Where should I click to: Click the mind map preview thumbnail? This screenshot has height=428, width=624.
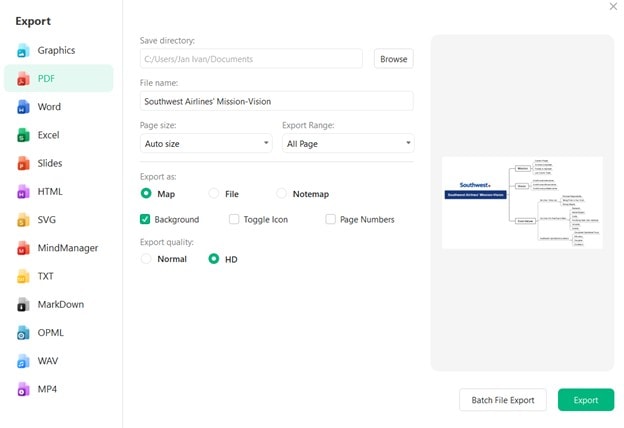coord(522,203)
